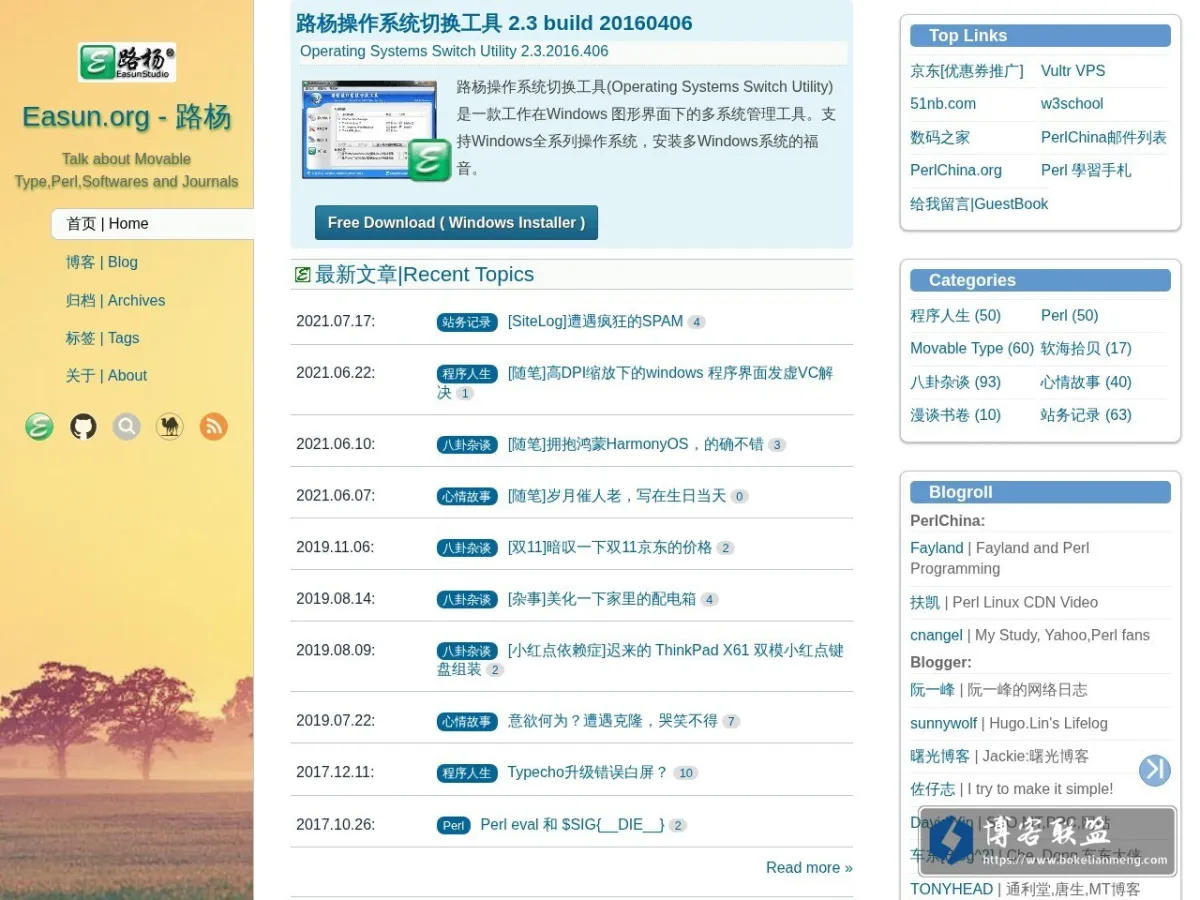Viewport: 1200px width, 900px height.
Task: Click 心情故事 tag on 2021.06.07 post
Action: point(467,497)
